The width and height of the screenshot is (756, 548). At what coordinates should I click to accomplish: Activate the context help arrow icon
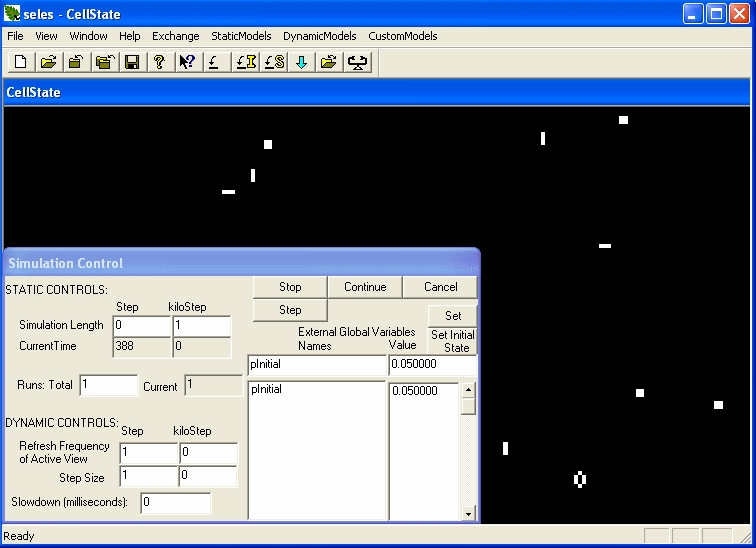[x=188, y=62]
